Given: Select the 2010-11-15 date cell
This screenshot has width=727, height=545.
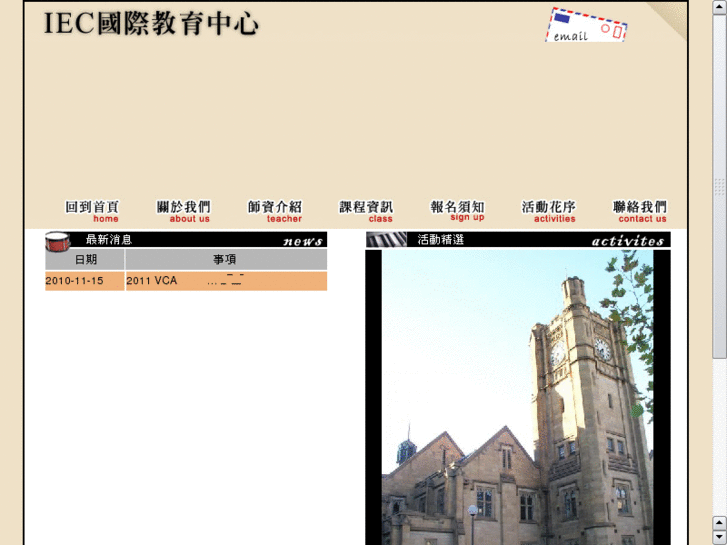Looking at the screenshot, I should (84, 281).
